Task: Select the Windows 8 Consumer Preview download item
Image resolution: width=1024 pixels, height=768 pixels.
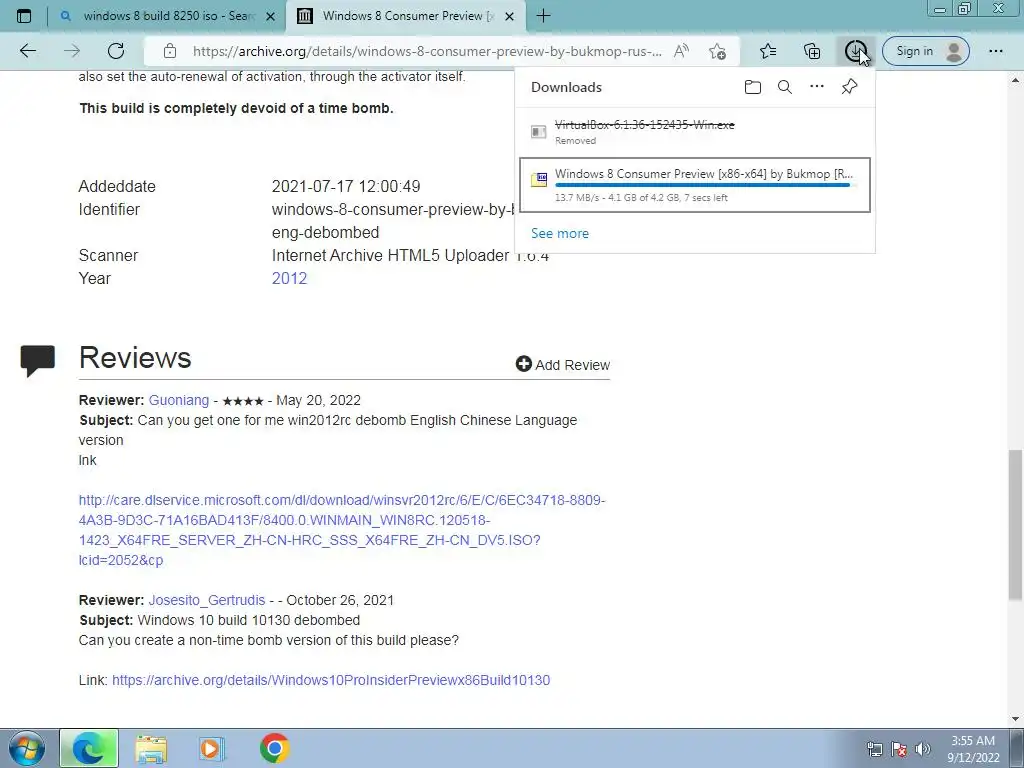Action: pyautogui.click(x=695, y=185)
